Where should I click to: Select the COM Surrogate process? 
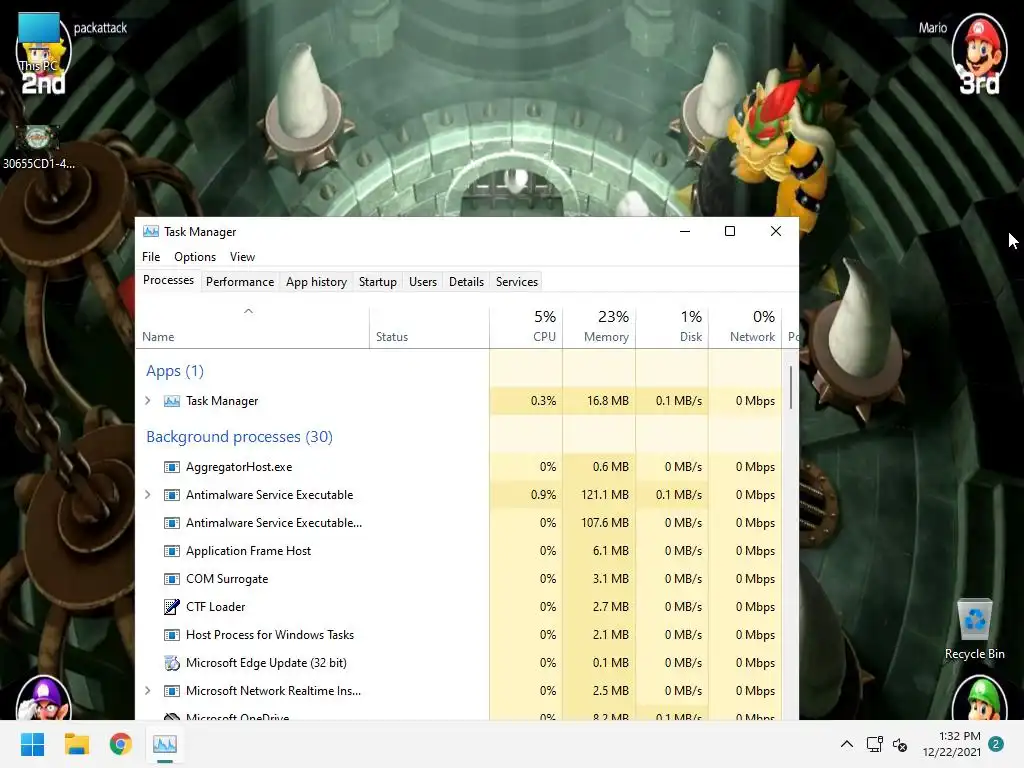(x=227, y=579)
